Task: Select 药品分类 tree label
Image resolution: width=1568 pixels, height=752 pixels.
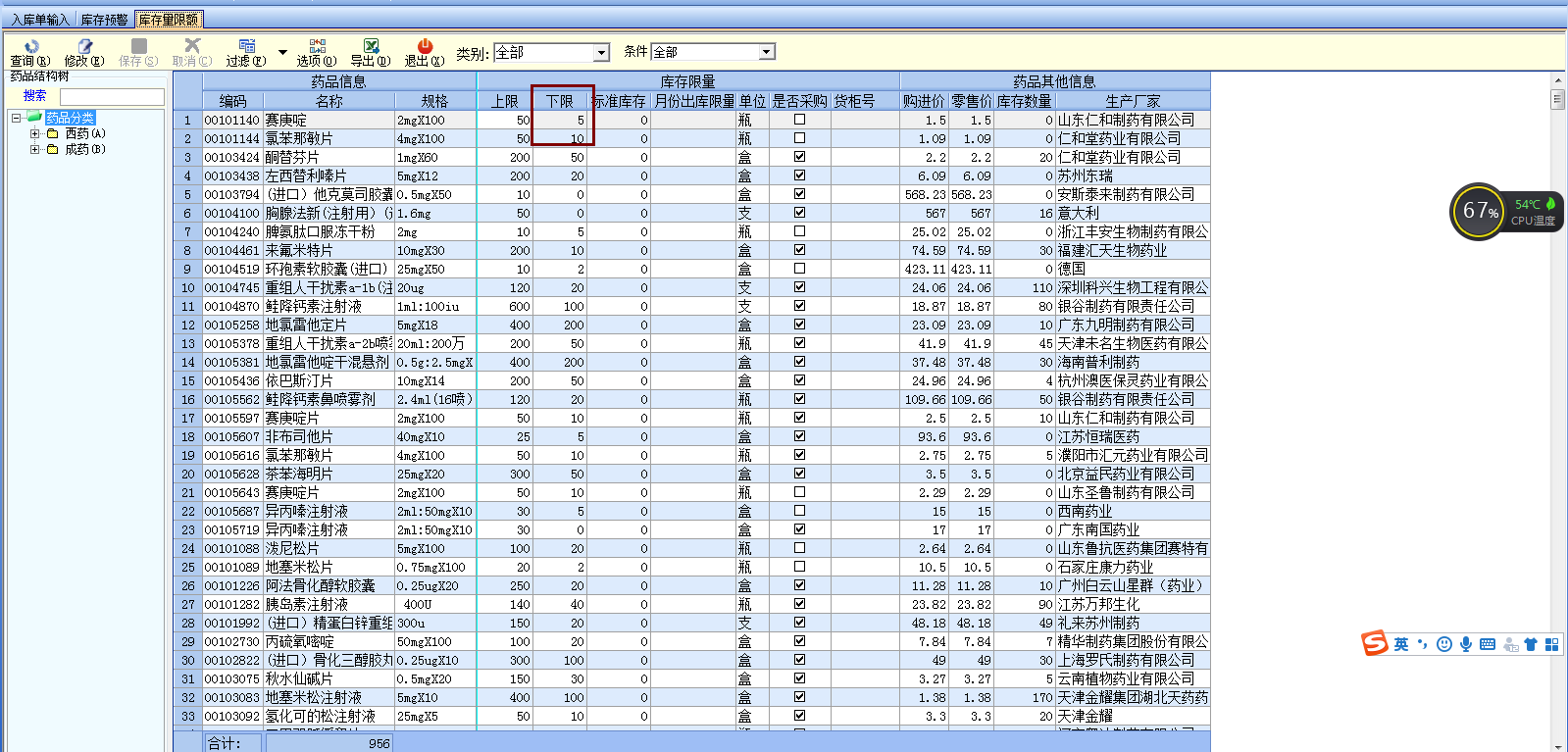Action: point(70,118)
